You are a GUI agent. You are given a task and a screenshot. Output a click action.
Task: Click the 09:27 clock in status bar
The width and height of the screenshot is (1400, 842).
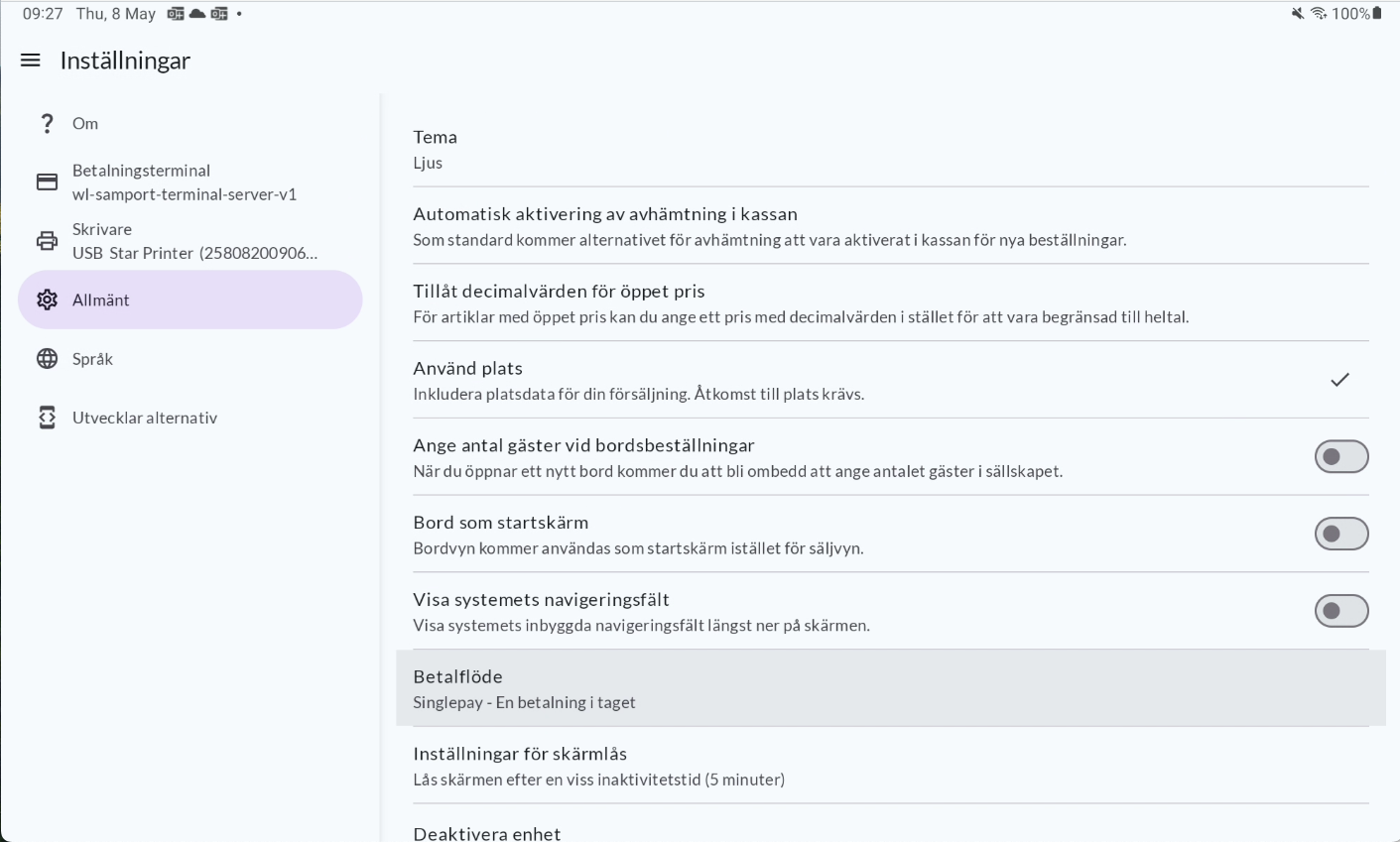point(43,14)
